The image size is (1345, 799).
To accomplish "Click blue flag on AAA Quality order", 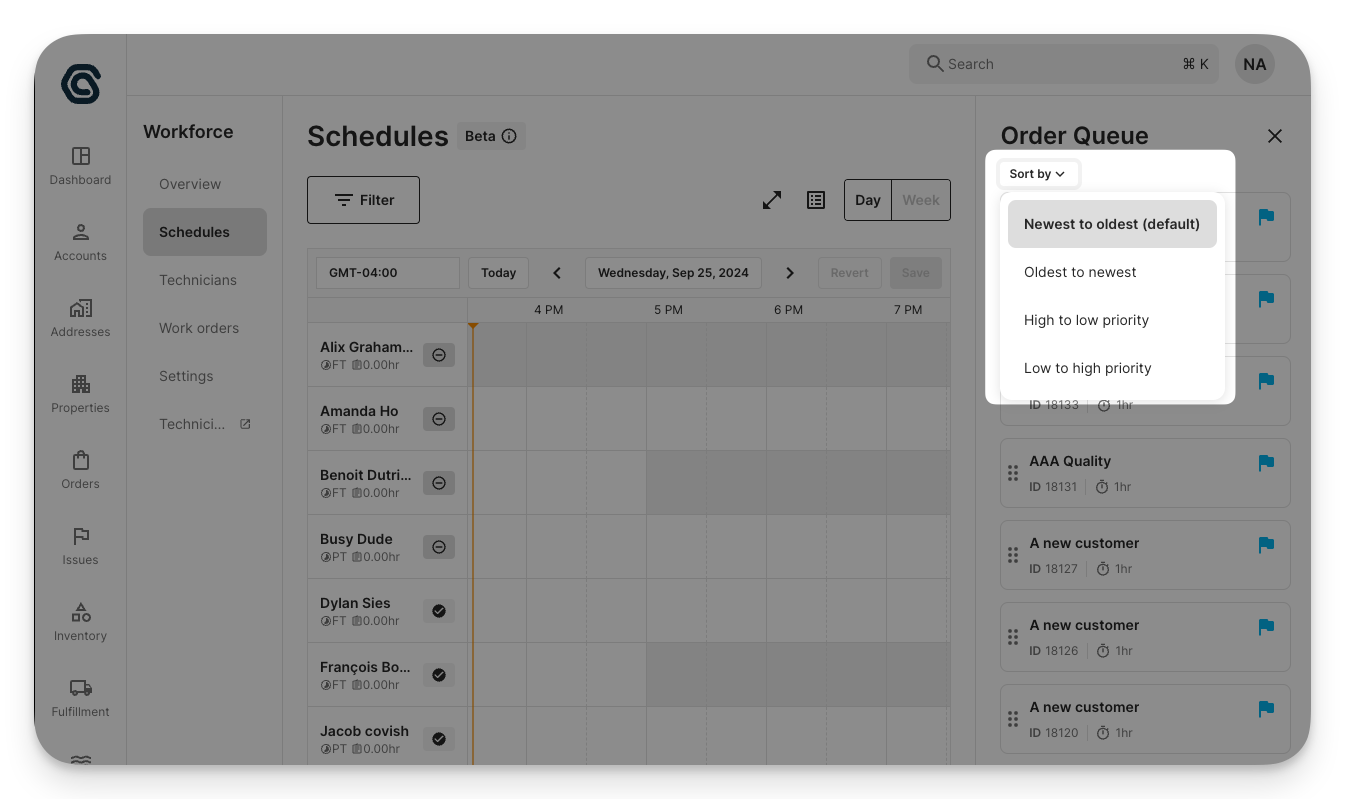I will coord(1266,462).
